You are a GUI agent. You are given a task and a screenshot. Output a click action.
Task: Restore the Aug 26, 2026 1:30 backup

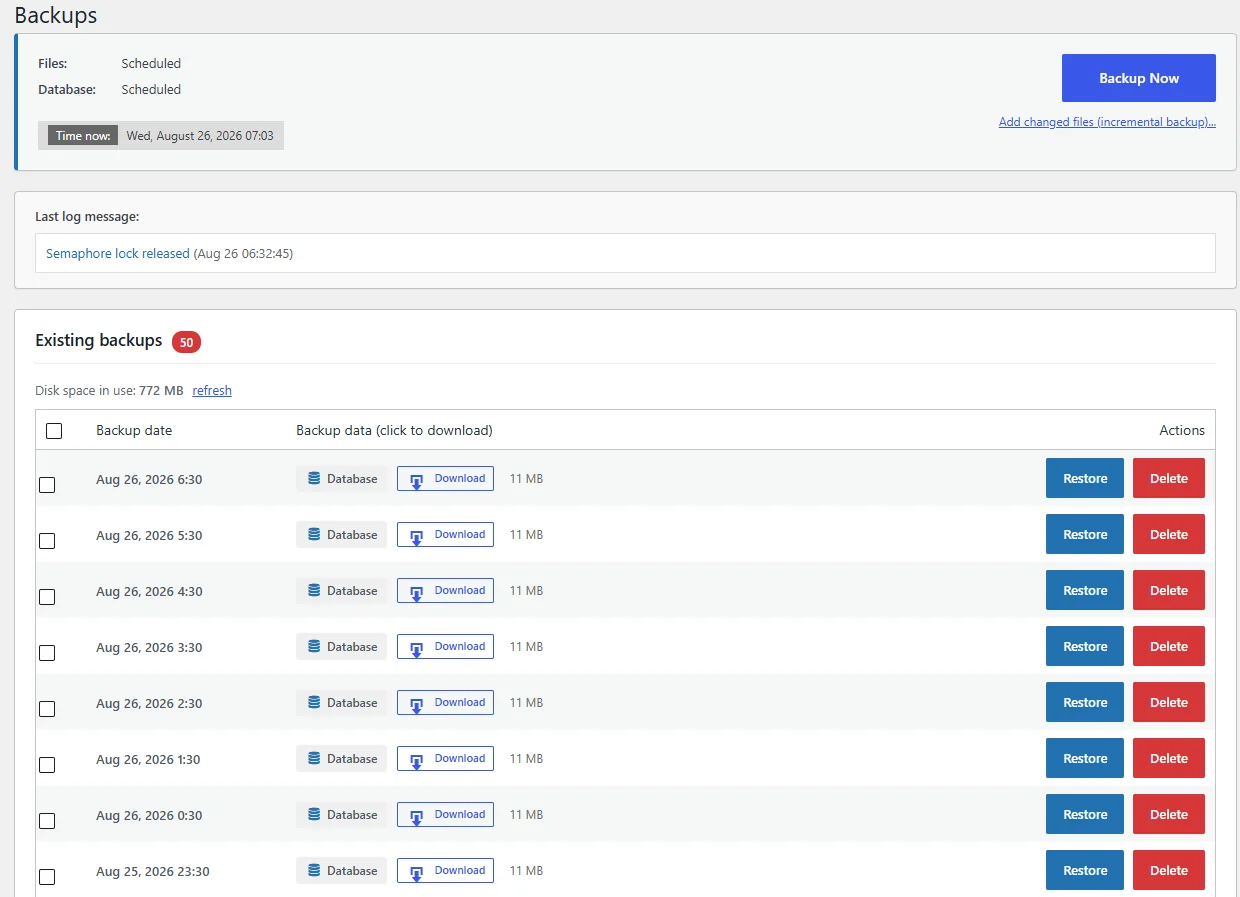(x=1085, y=758)
